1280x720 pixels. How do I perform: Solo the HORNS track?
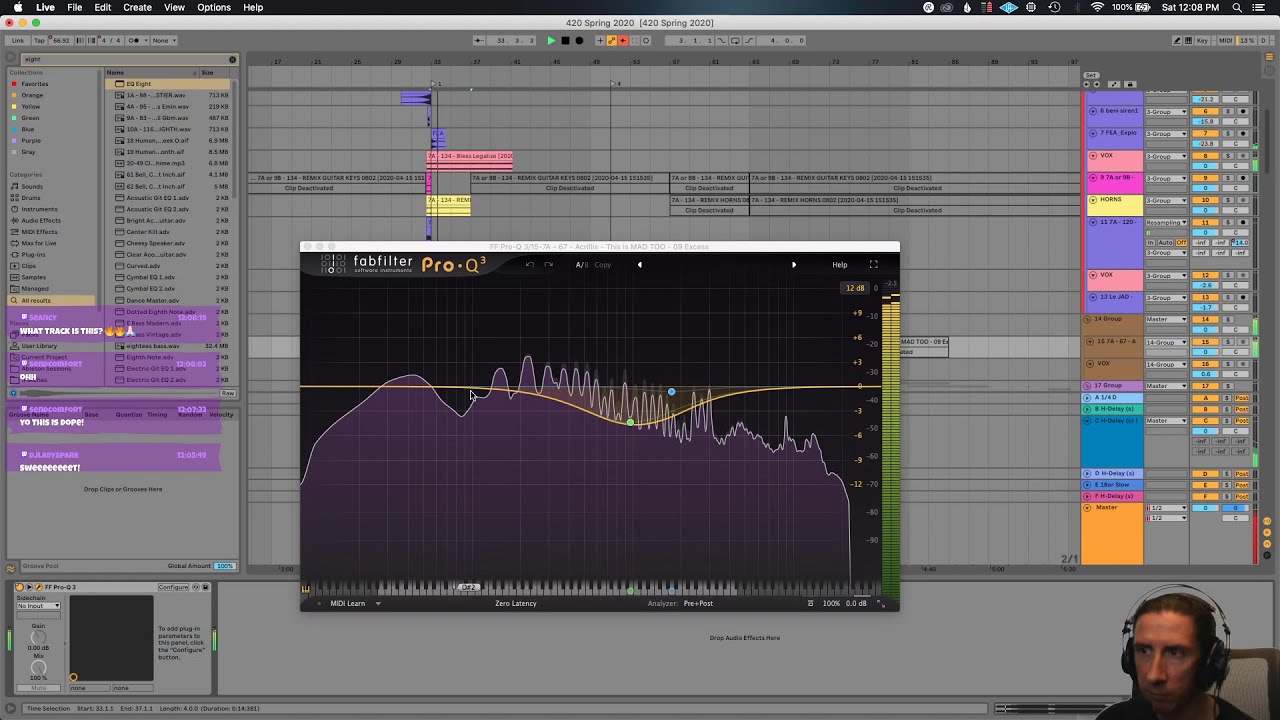[x=1228, y=200]
